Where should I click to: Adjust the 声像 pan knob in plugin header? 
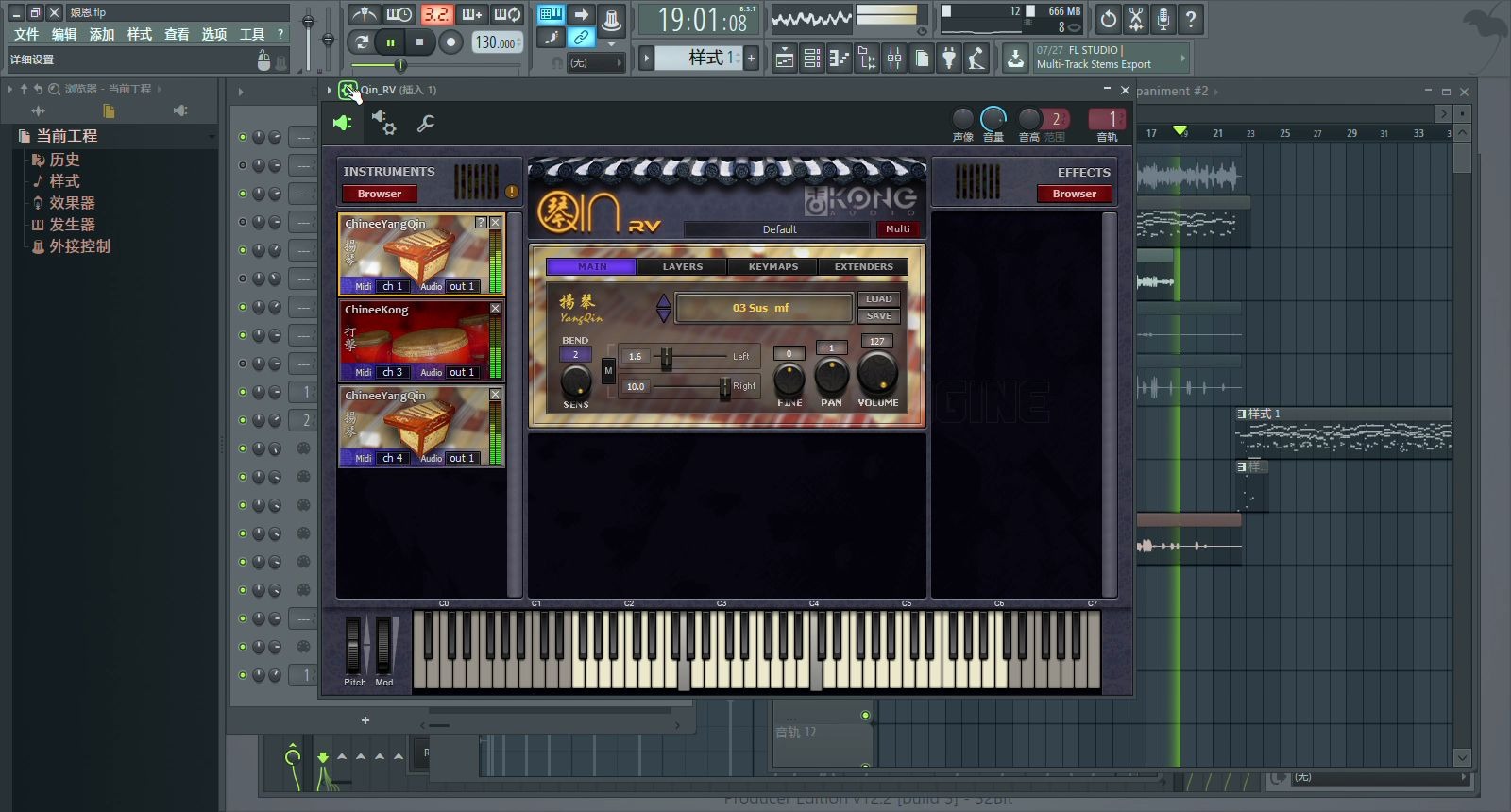962,118
